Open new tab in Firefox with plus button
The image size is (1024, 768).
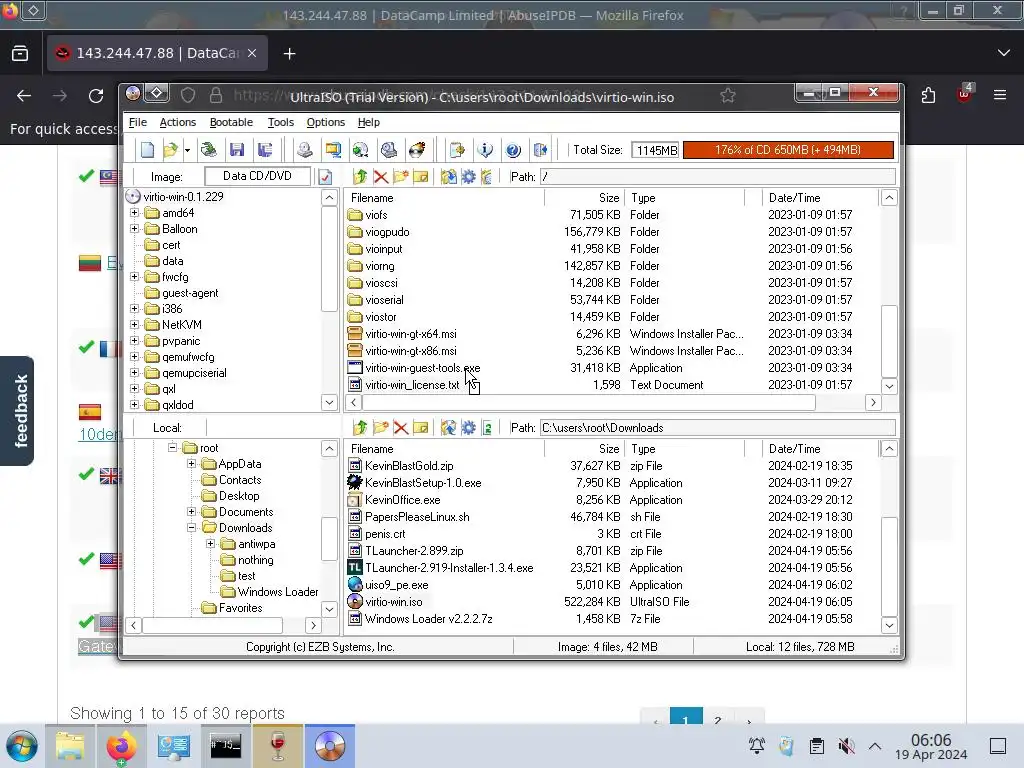click(x=289, y=54)
